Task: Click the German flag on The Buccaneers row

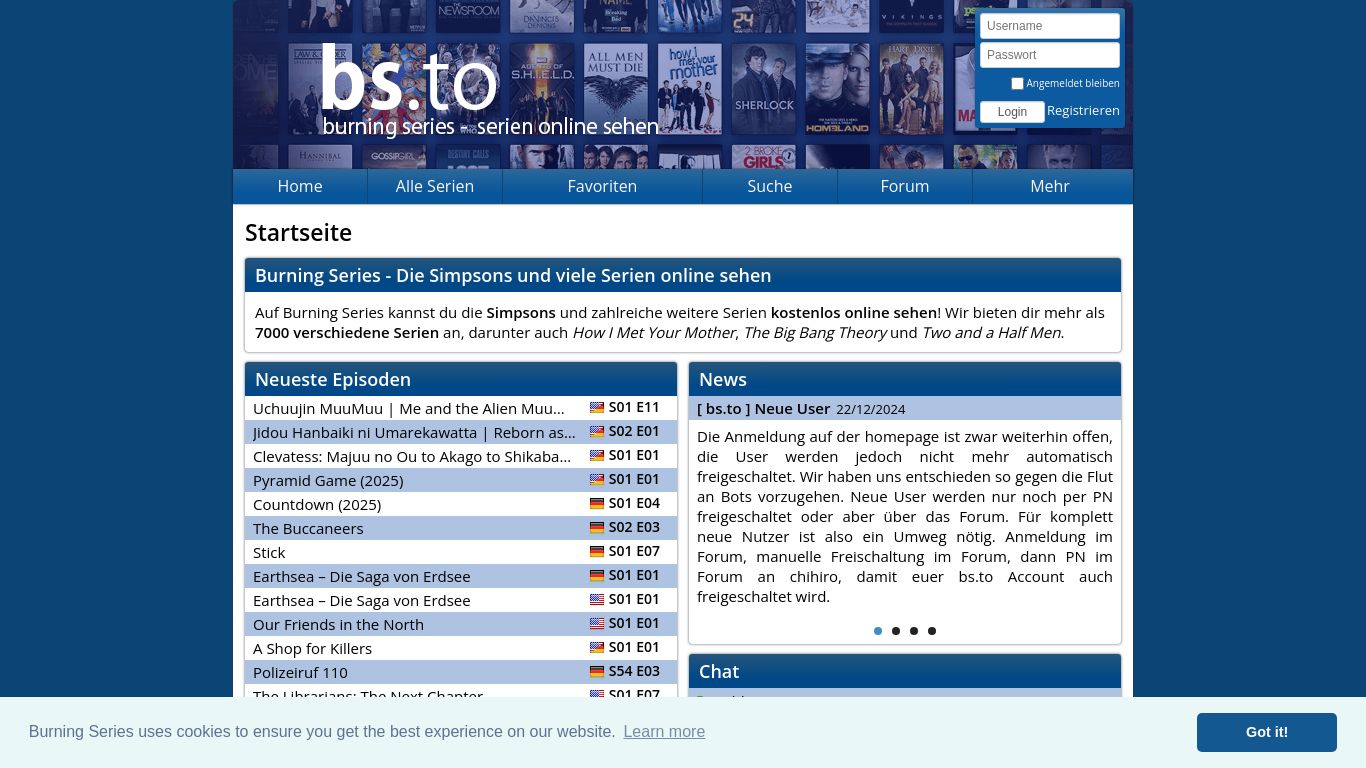Action: 597,528
